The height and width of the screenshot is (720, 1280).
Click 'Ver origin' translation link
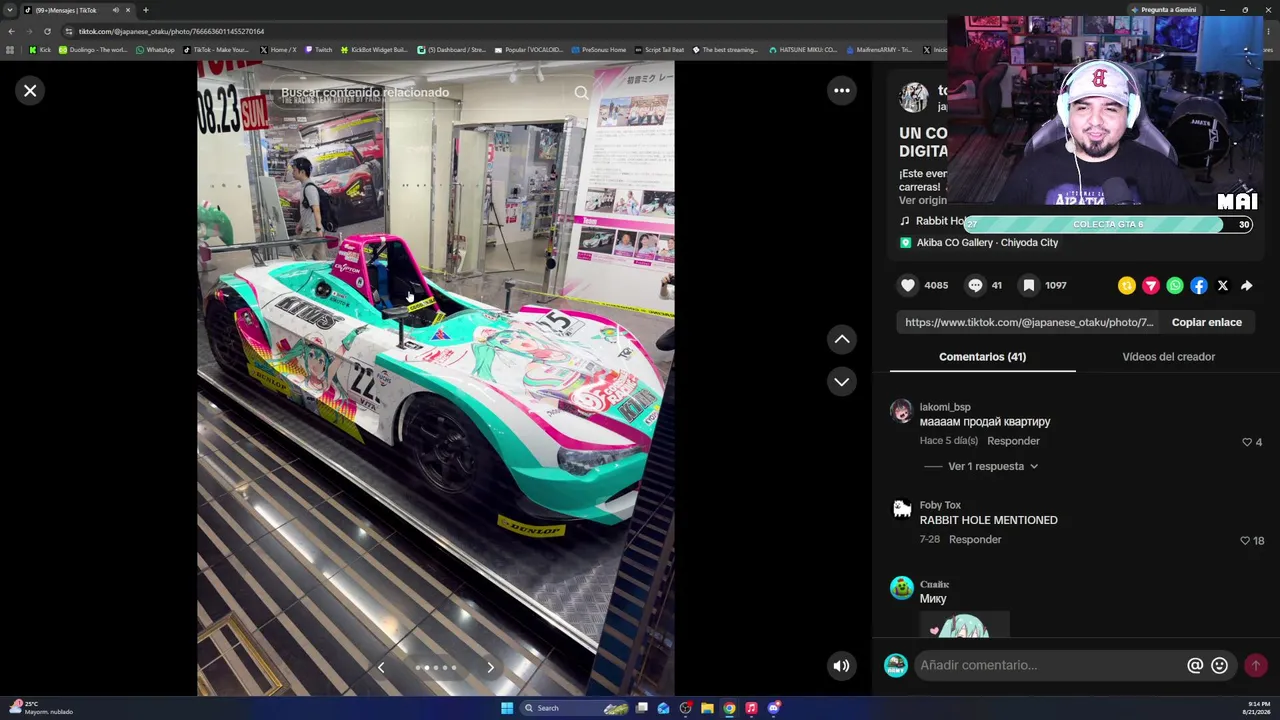click(x=923, y=200)
